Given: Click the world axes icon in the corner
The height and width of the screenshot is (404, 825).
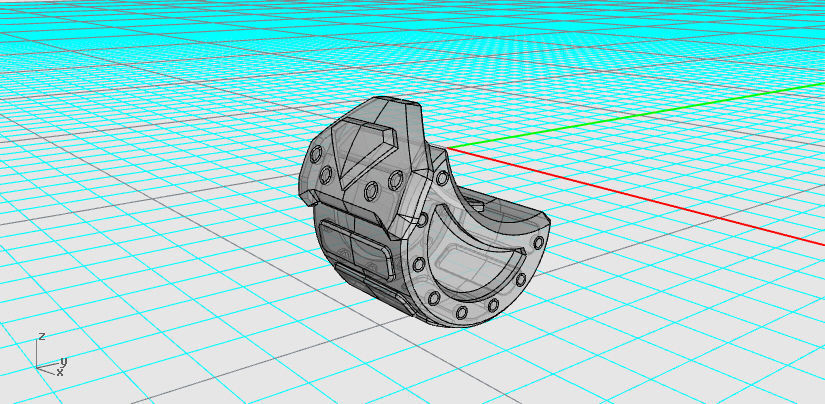Looking at the screenshot, I should coord(51,355).
